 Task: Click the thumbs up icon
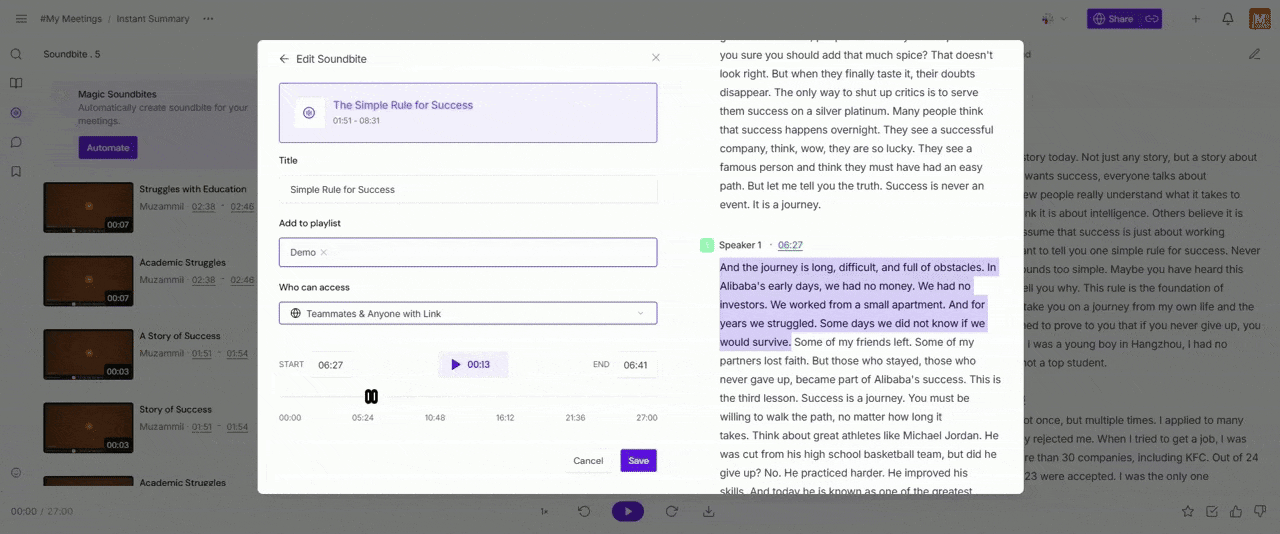[x=1236, y=511]
